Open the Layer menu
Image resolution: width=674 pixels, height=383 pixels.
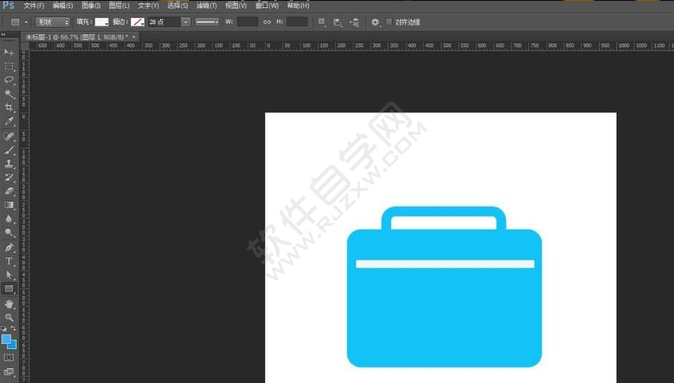point(119,6)
